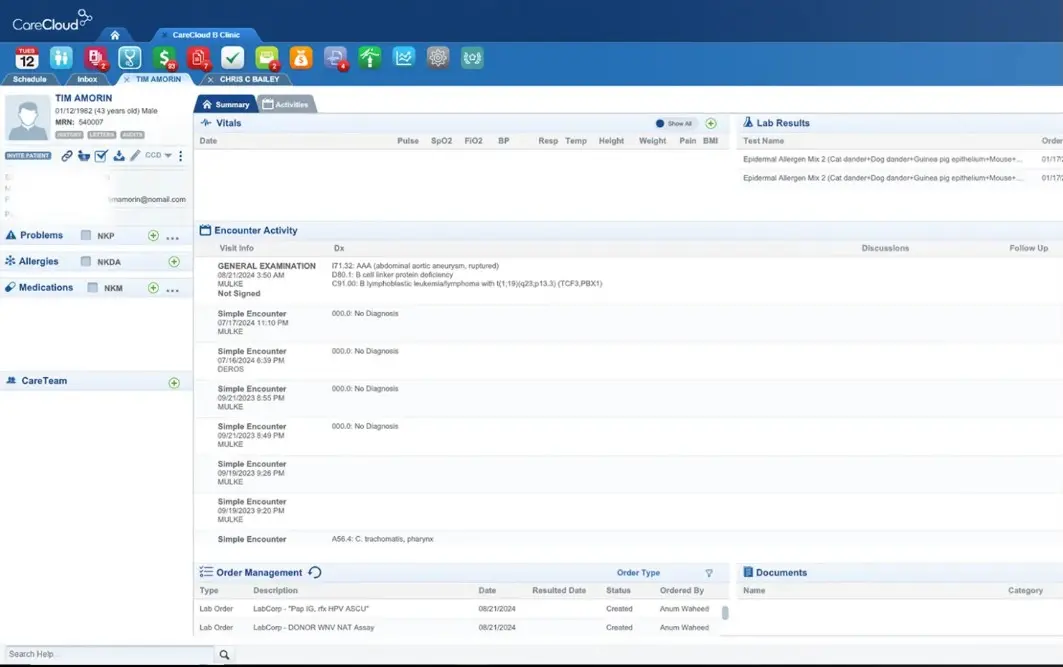Check the NKDA box under Allergies
The height and width of the screenshot is (667, 1063).
click(x=85, y=261)
